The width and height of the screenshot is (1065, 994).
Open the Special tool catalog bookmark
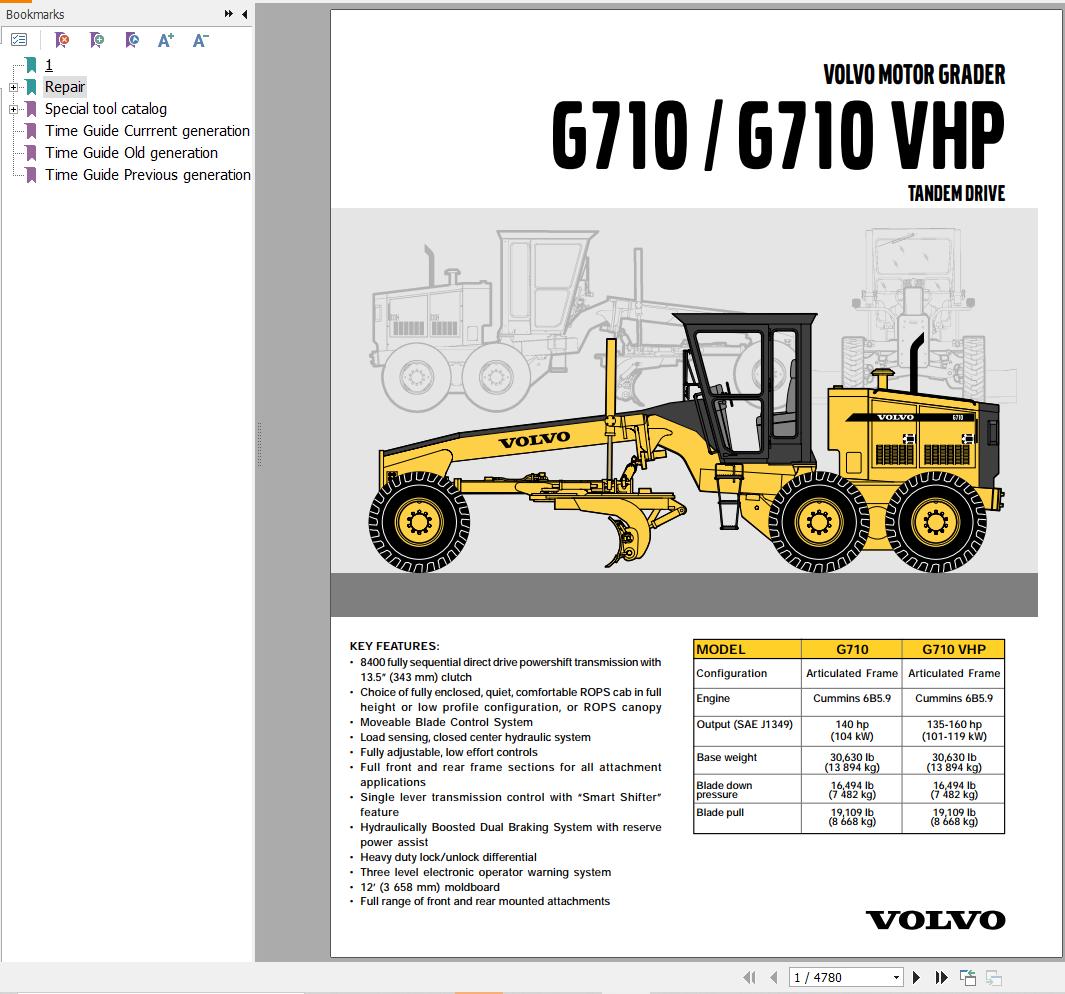(105, 109)
